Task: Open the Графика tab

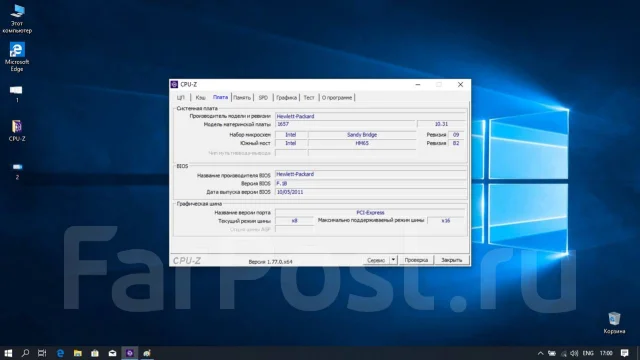Action: click(x=287, y=98)
